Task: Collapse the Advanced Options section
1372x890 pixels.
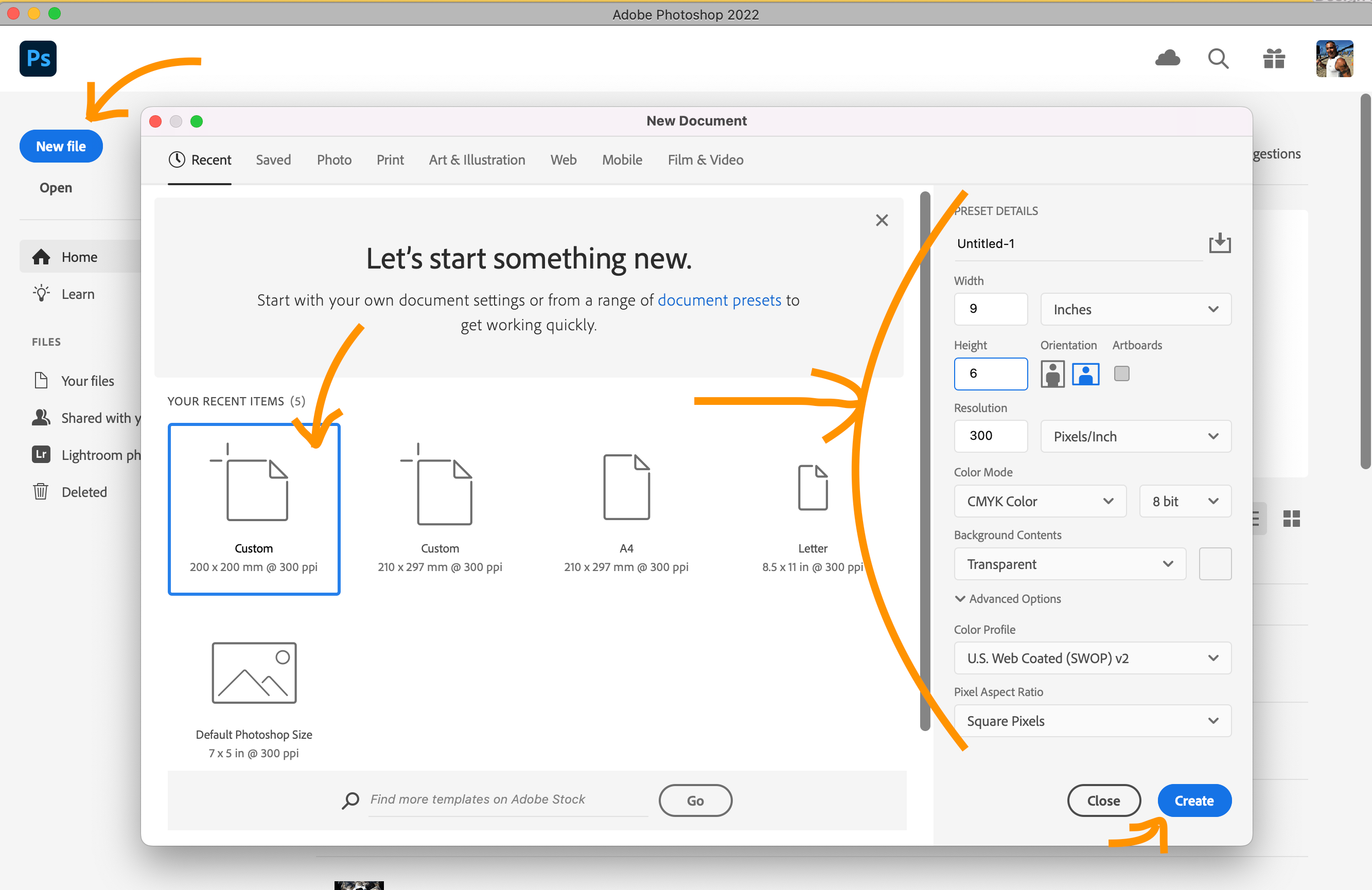Action: pos(1008,598)
